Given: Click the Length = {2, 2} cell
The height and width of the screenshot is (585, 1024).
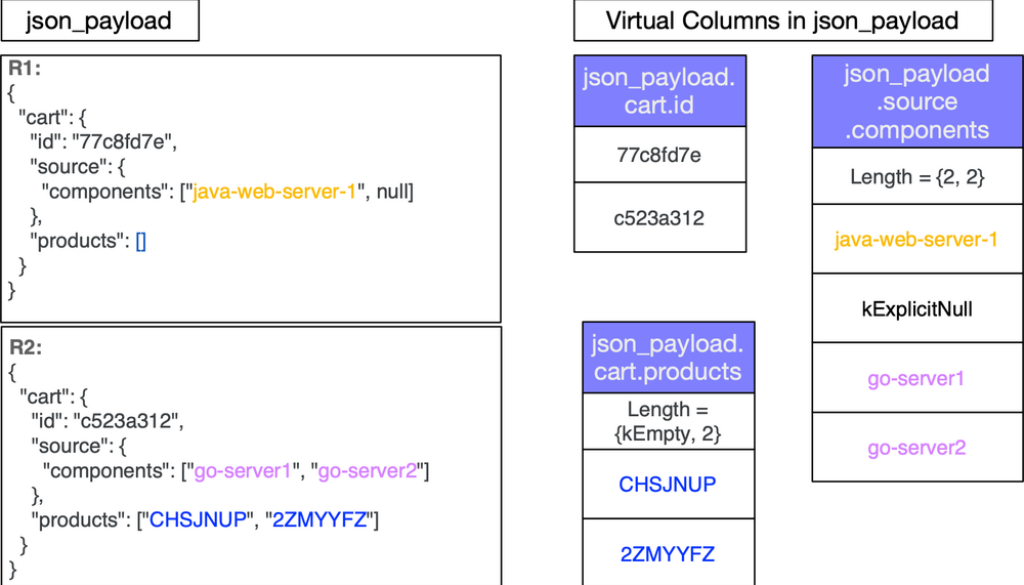Looking at the screenshot, I should (916, 177).
